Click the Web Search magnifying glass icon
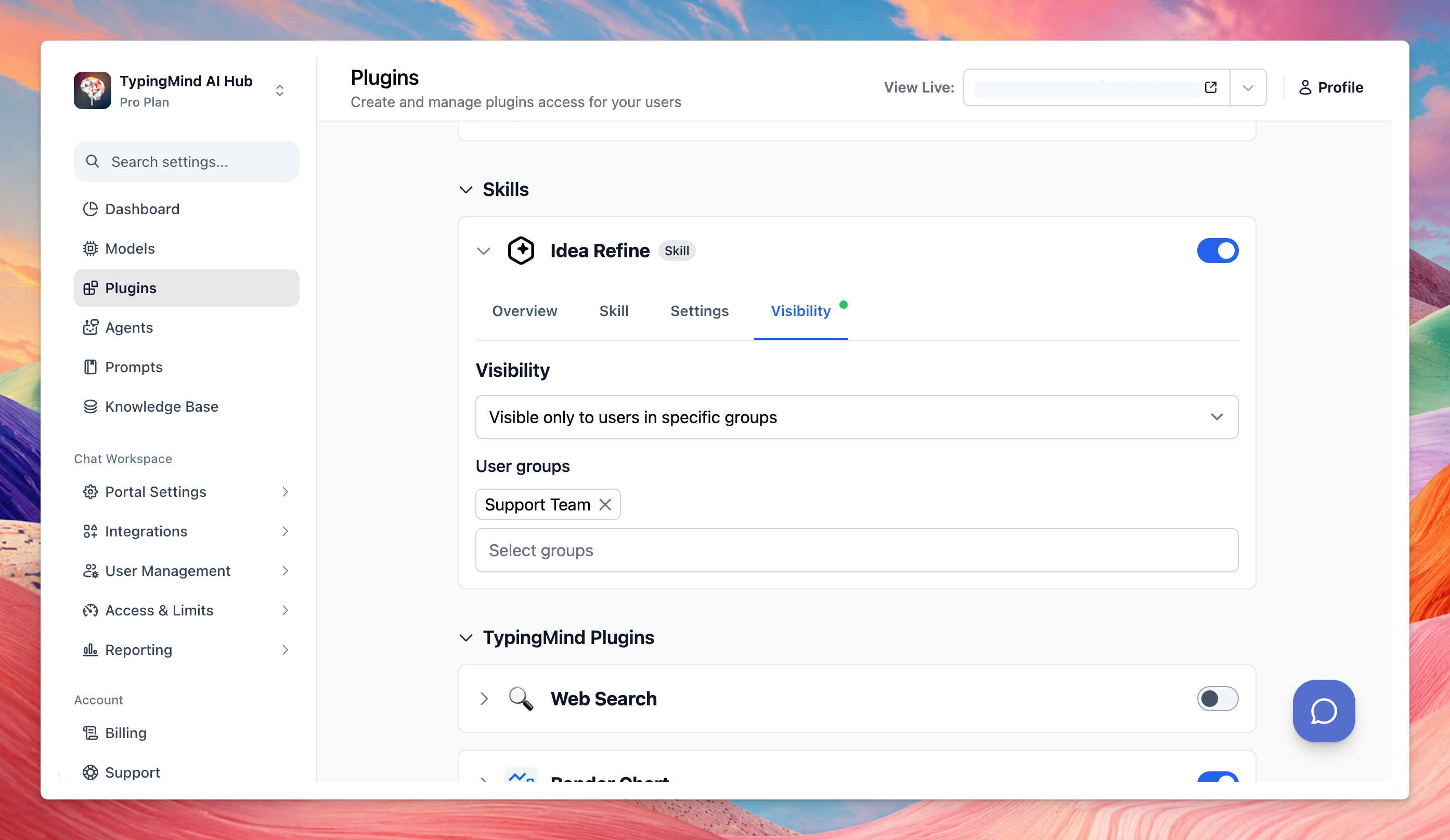The image size is (1450, 840). 521,699
